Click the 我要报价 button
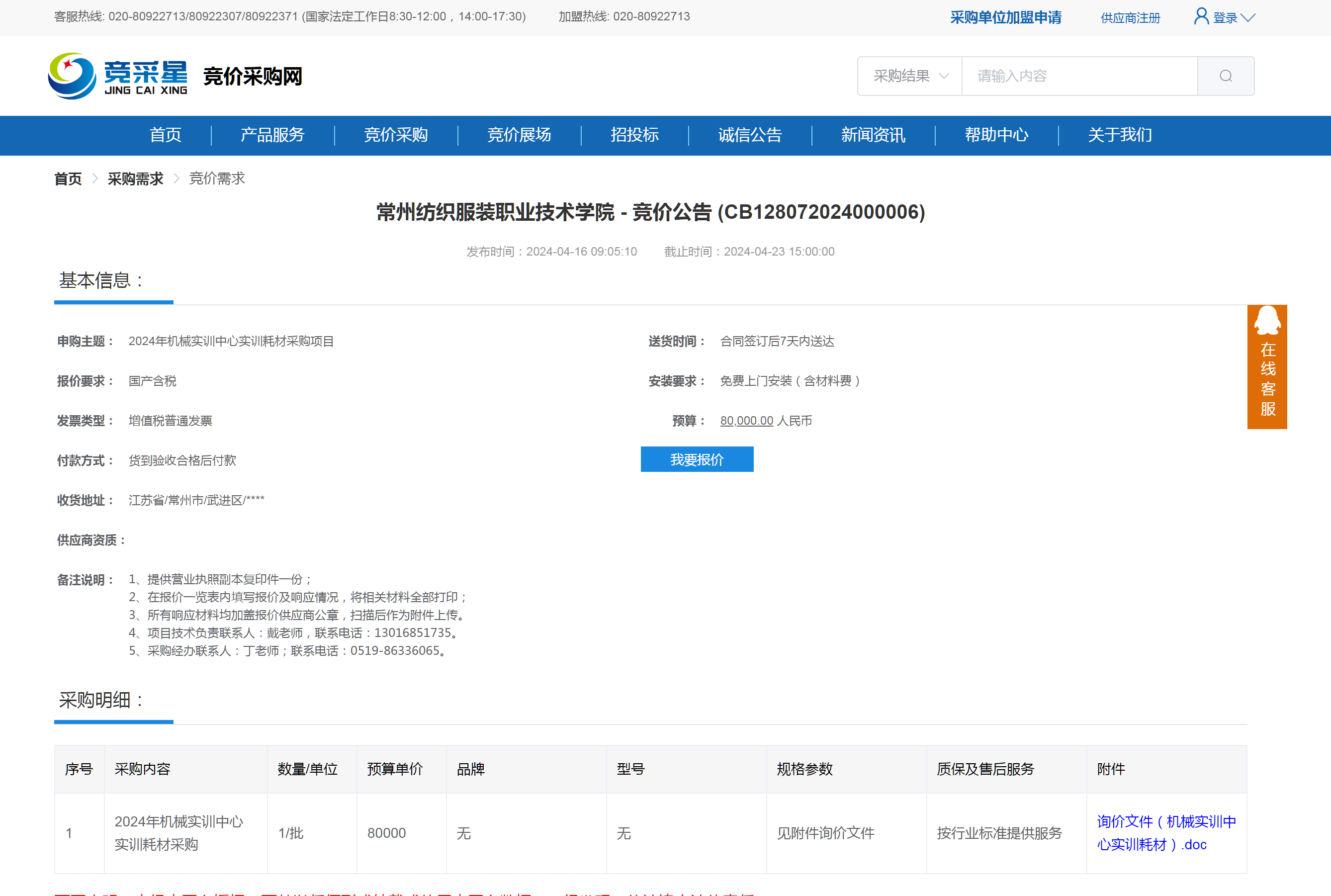The width and height of the screenshot is (1331, 896). (697, 459)
